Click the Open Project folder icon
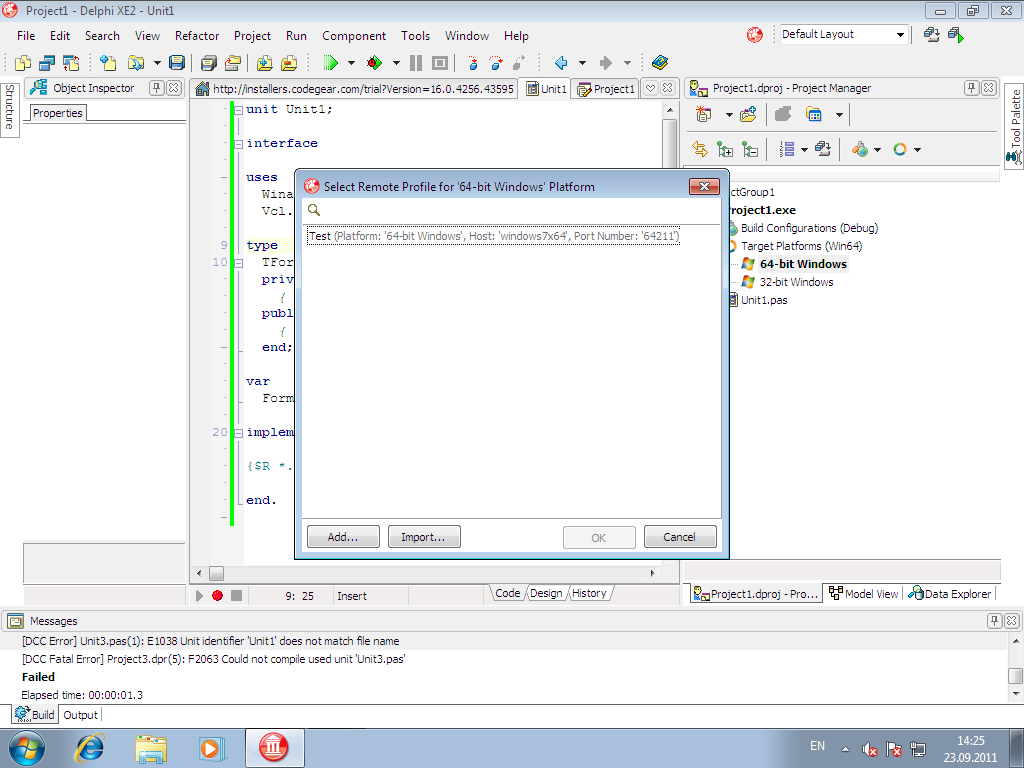 pos(135,63)
